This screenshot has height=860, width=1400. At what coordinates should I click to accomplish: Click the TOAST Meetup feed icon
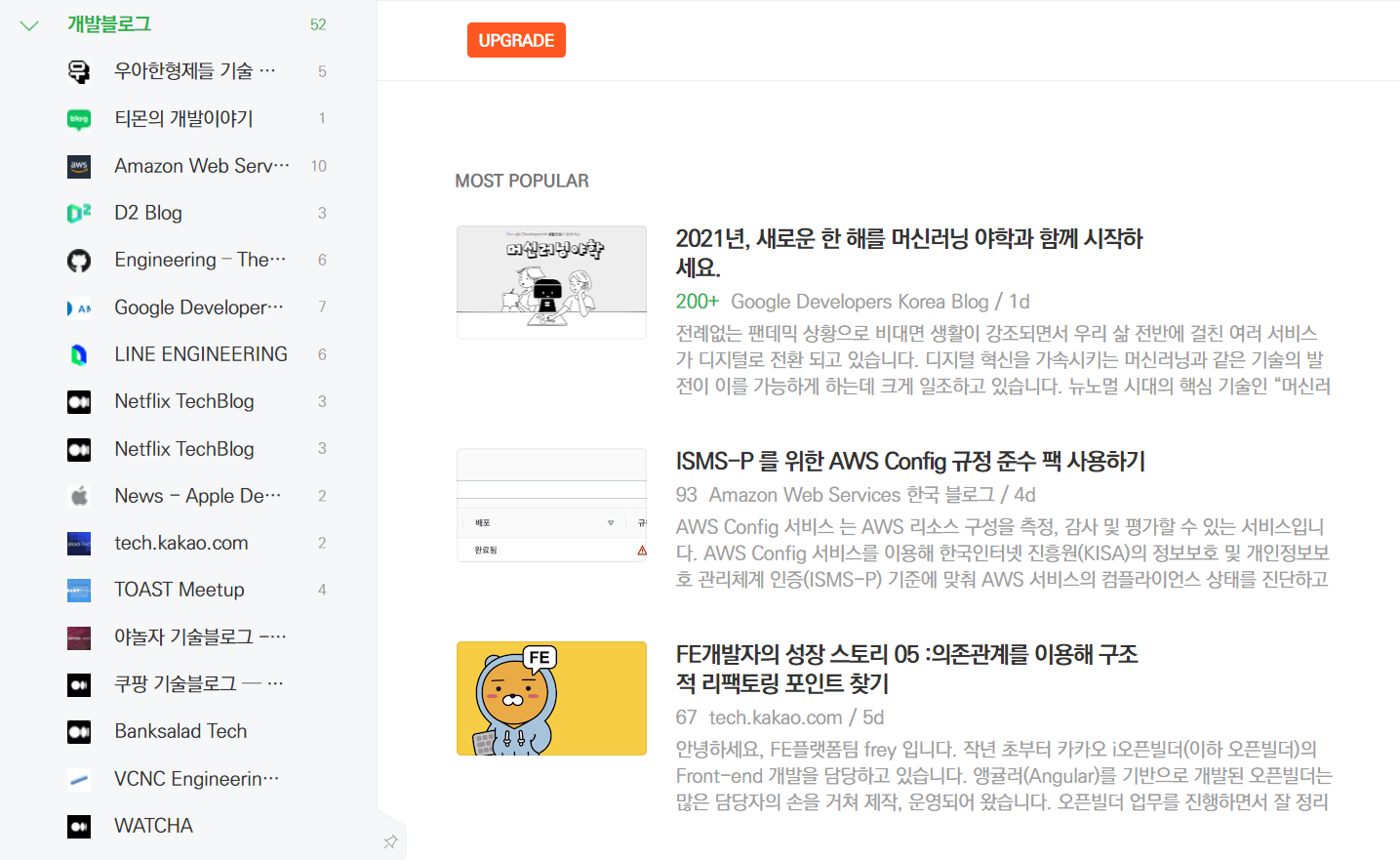point(79,591)
